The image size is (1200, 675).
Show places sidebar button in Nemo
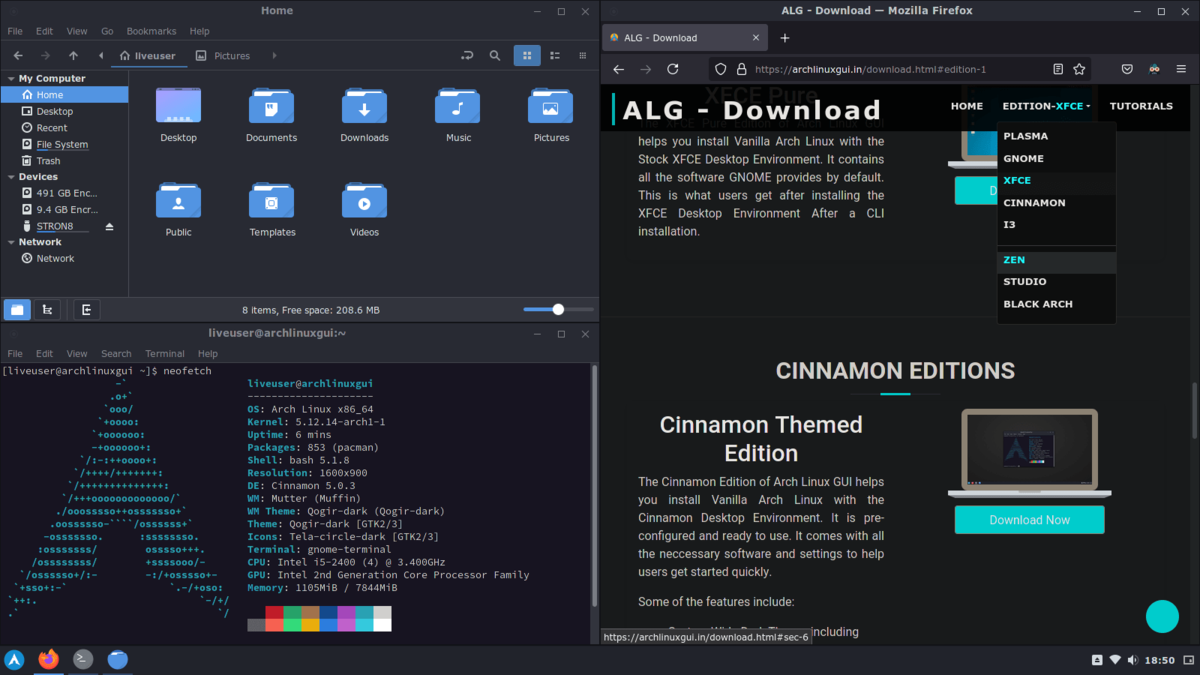coord(17,310)
